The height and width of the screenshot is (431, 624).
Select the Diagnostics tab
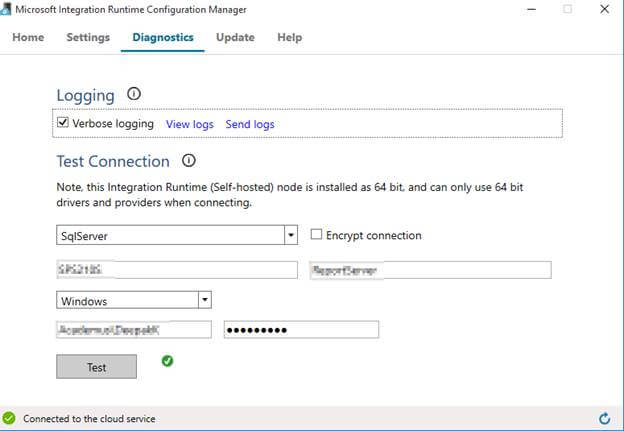pos(163,37)
